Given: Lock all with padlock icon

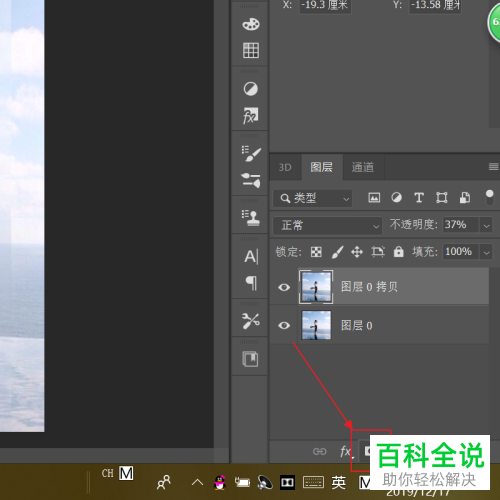Looking at the screenshot, I should [398, 252].
